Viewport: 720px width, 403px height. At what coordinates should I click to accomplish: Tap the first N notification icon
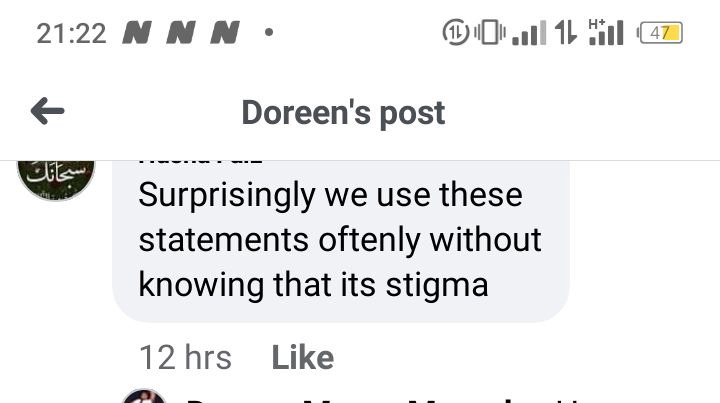pos(137,33)
